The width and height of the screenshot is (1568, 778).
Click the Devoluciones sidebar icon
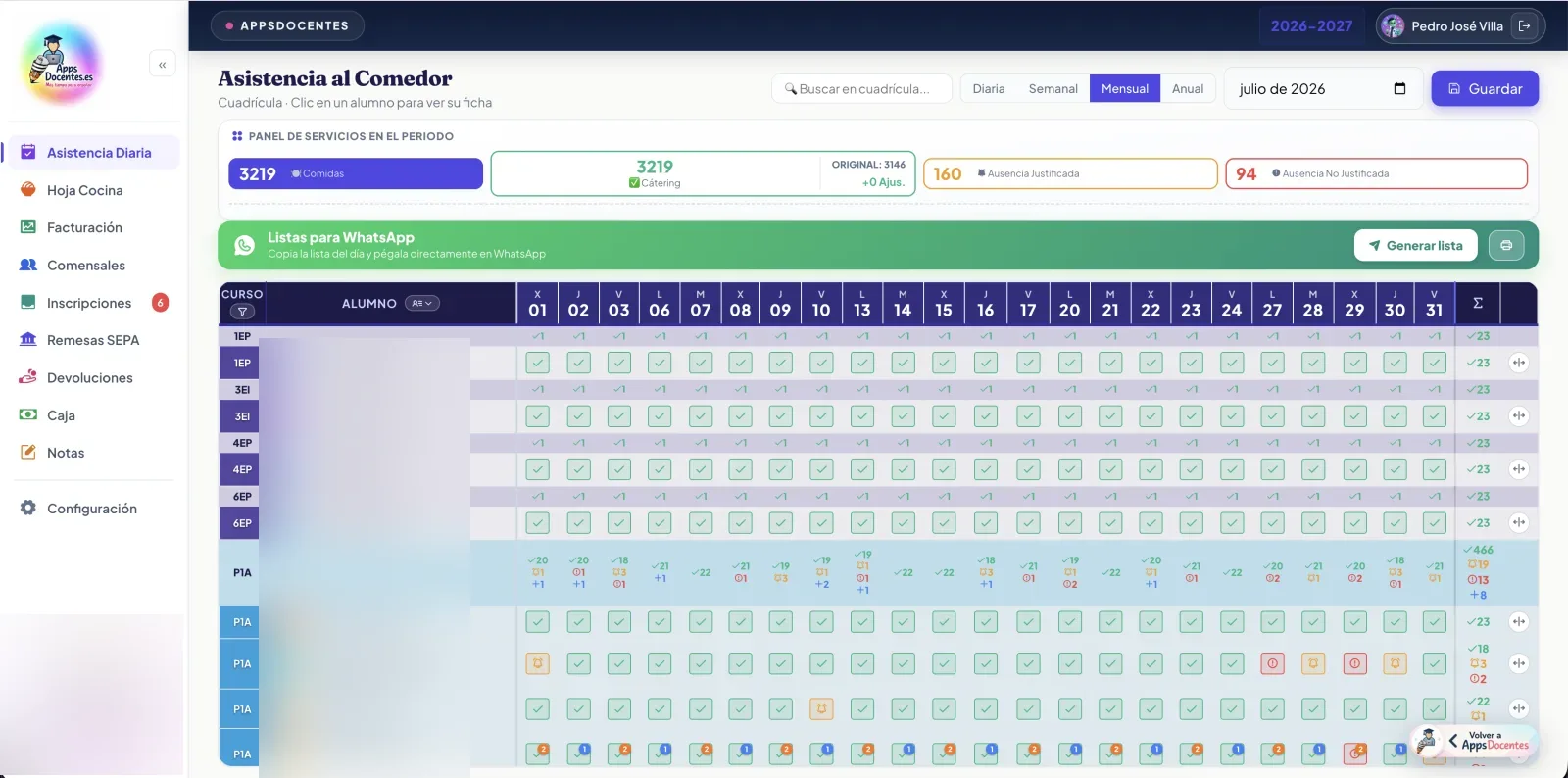point(28,377)
